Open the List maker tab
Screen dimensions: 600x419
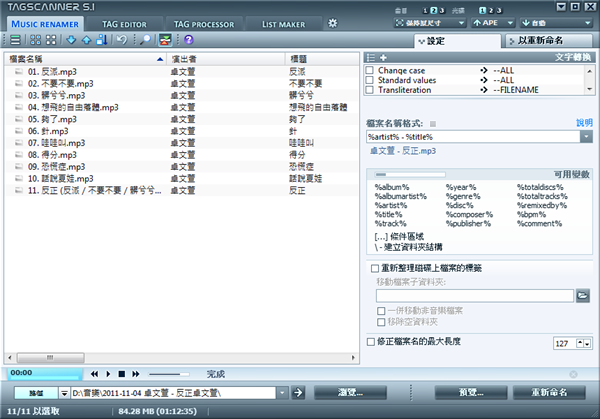click(284, 22)
